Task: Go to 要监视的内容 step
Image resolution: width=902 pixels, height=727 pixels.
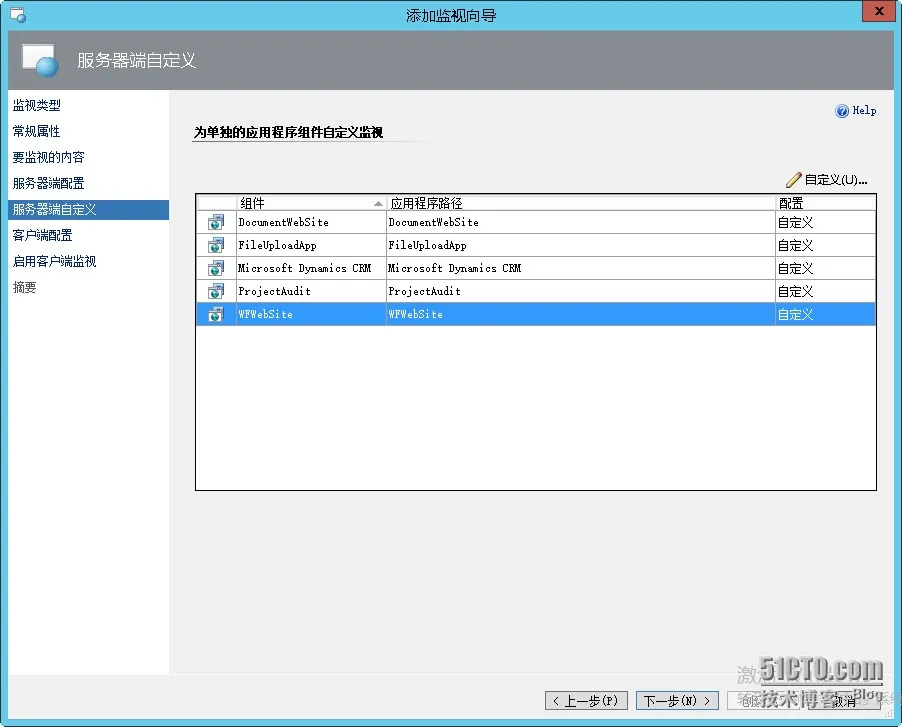Action: (x=49, y=157)
